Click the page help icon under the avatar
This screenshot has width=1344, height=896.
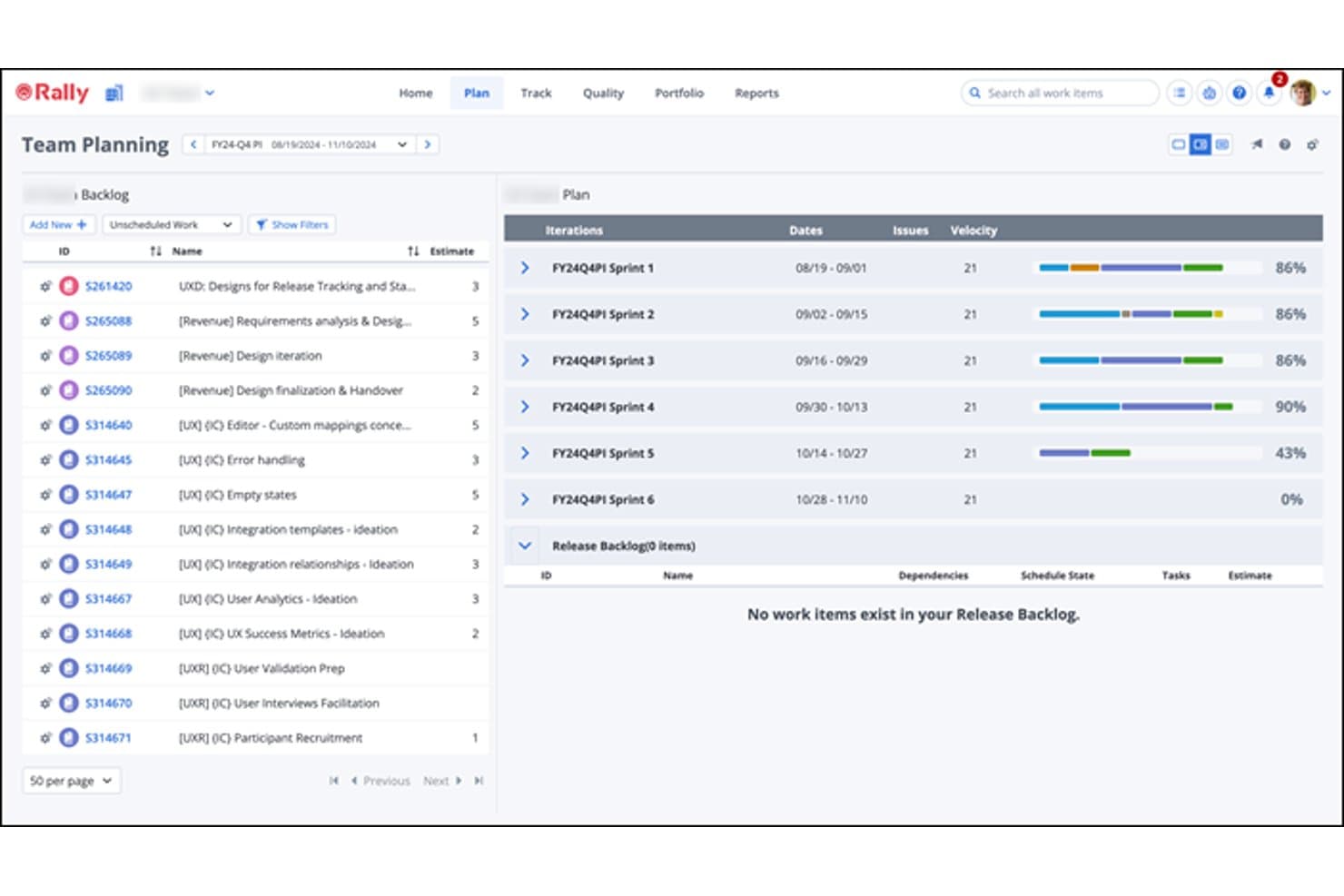[x=1285, y=144]
